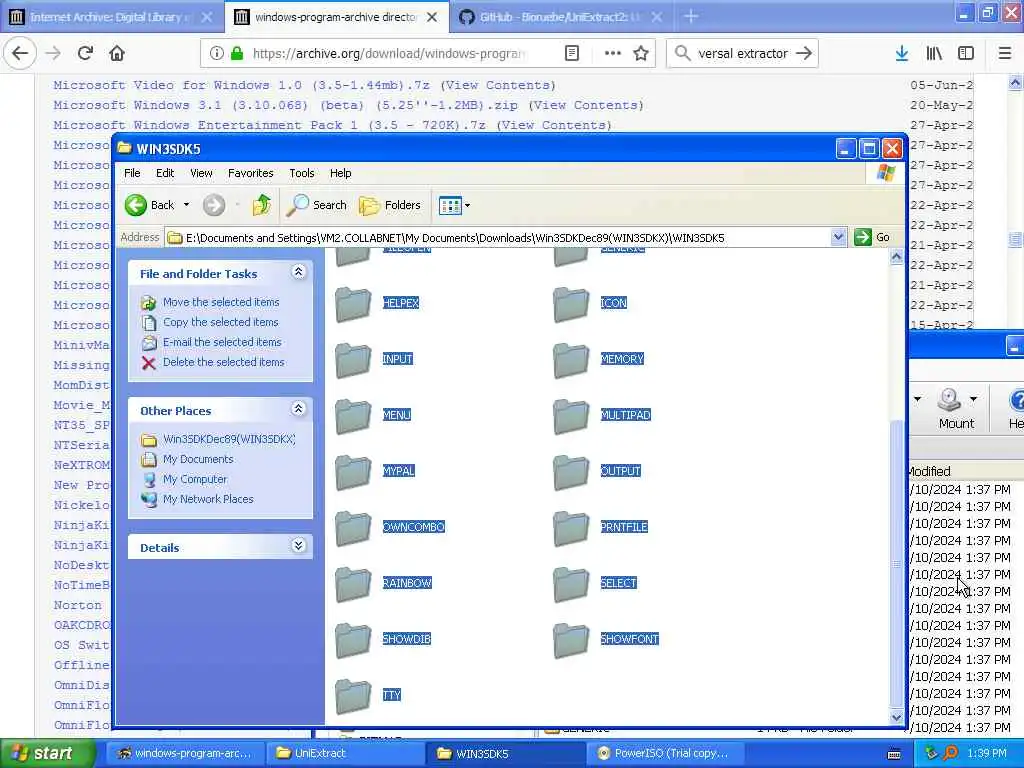Expand the Details panel
This screenshot has height=768, width=1024.
pyautogui.click(x=298, y=546)
